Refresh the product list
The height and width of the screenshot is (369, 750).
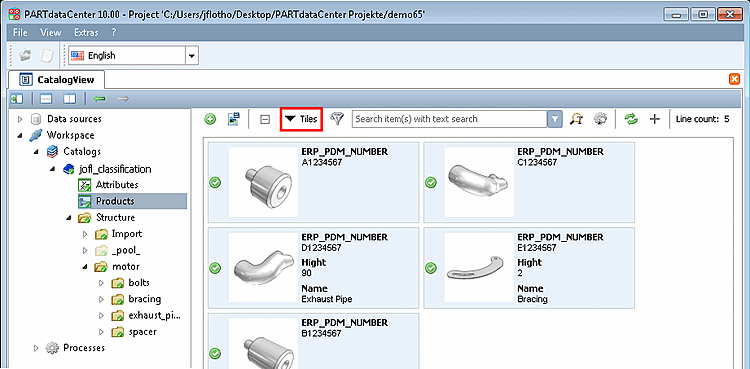[x=631, y=119]
